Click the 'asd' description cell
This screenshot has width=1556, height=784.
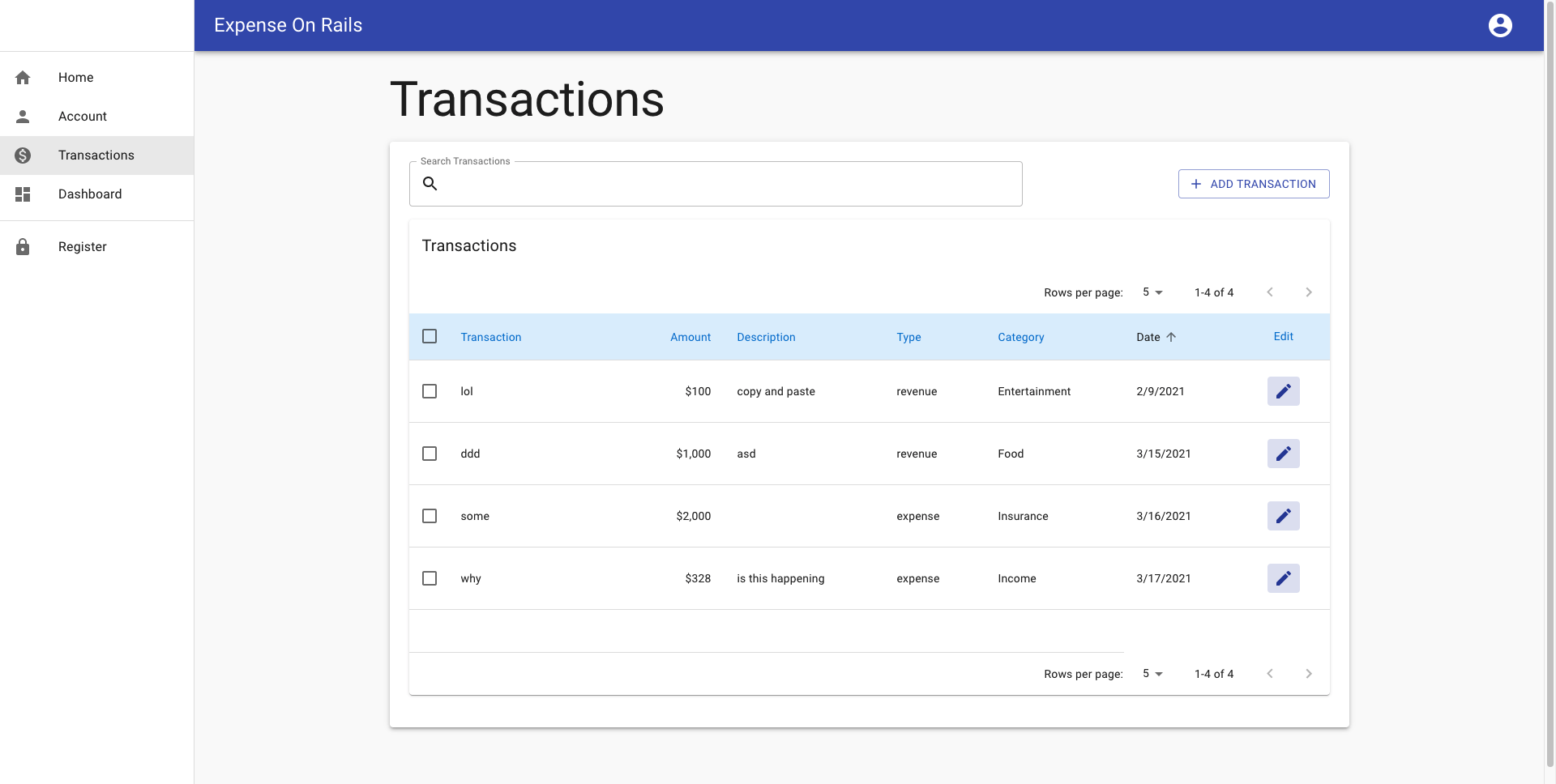[x=746, y=454]
